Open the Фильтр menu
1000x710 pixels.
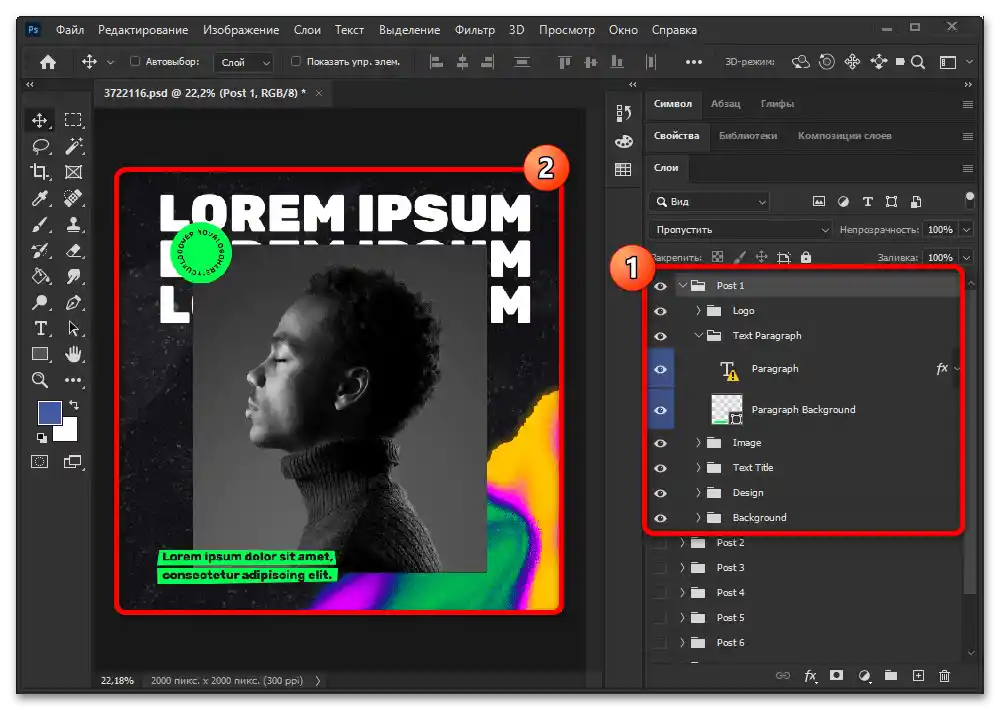click(x=474, y=30)
